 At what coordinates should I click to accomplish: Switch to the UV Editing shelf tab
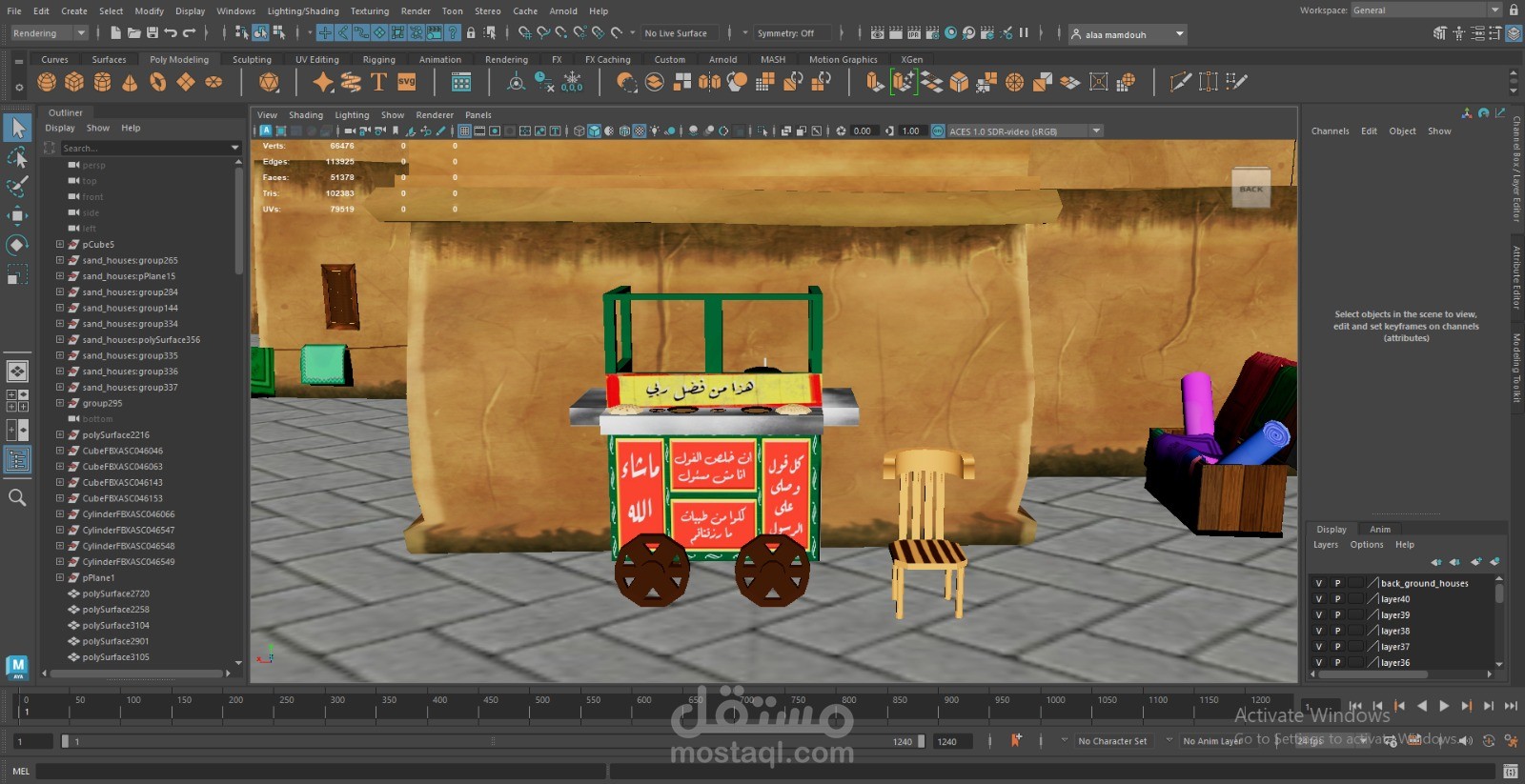[316, 59]
